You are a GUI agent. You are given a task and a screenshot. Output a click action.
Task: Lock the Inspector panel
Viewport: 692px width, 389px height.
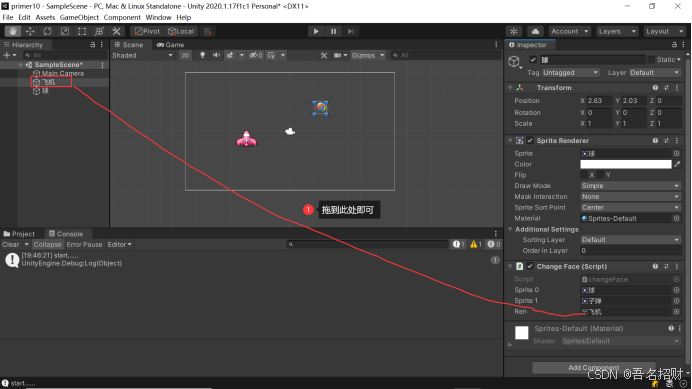click(x=674, y=45)
